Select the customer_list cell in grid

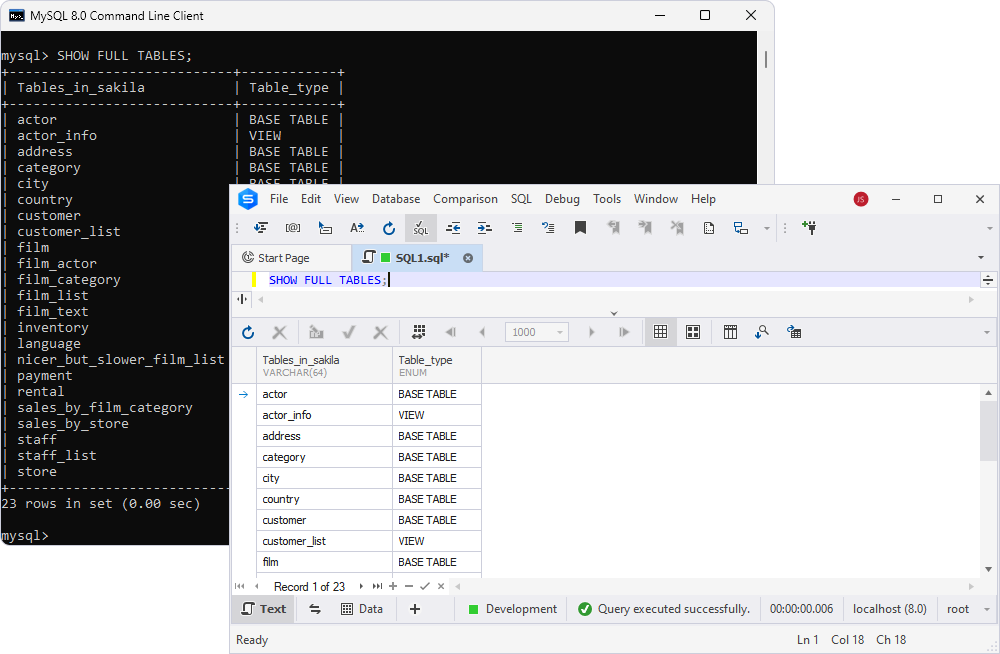click(x=324, y=541)
